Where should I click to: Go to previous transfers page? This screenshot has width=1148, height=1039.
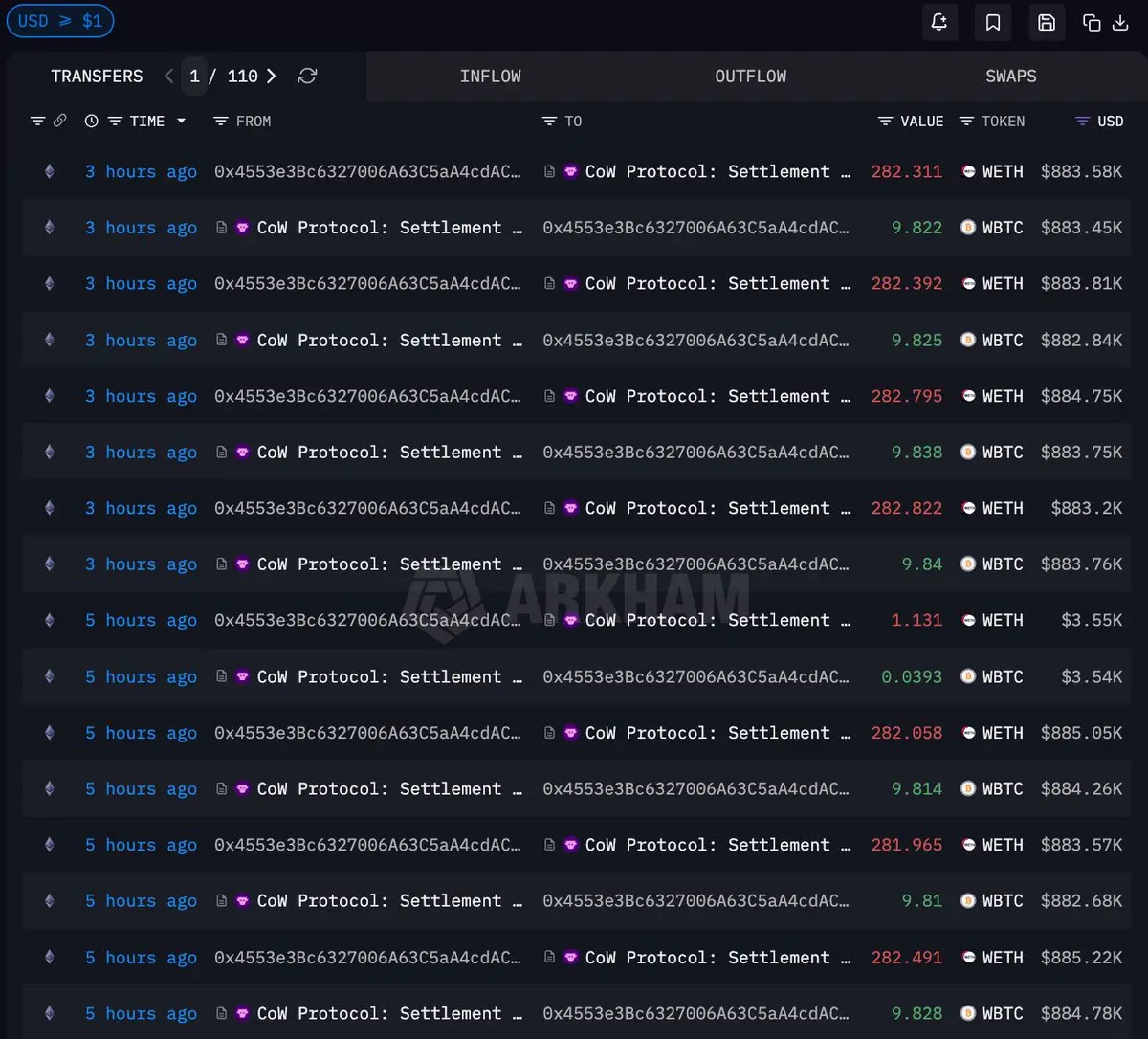pos(168,76)
